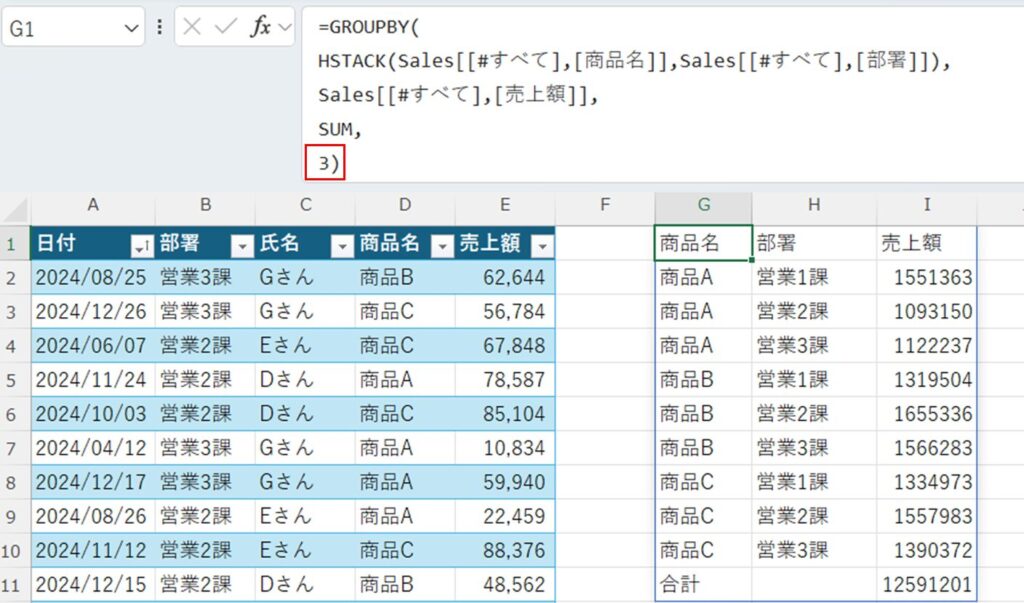Select column D header
Screen dimensions: 1024x603
405,205
